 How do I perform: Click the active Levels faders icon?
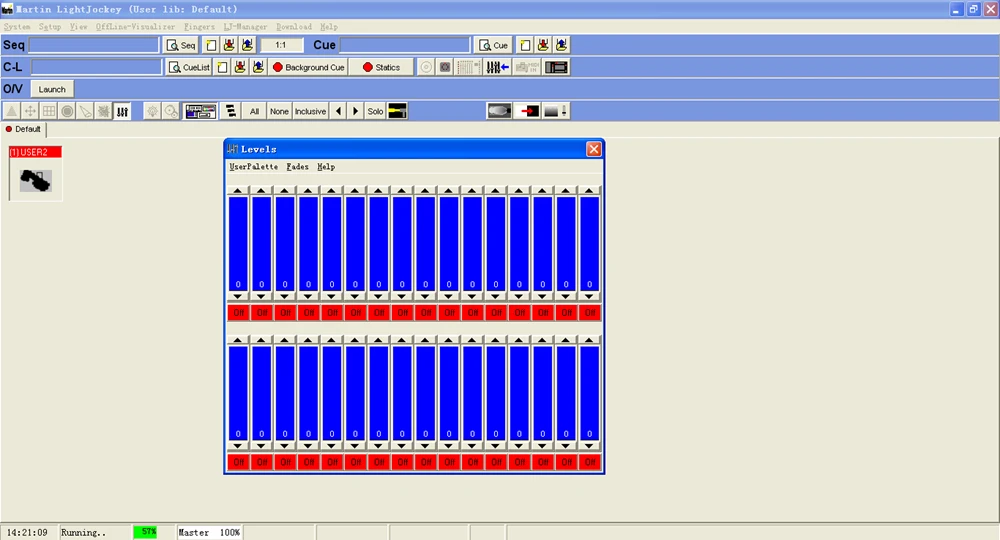click(x=122, y=111)
